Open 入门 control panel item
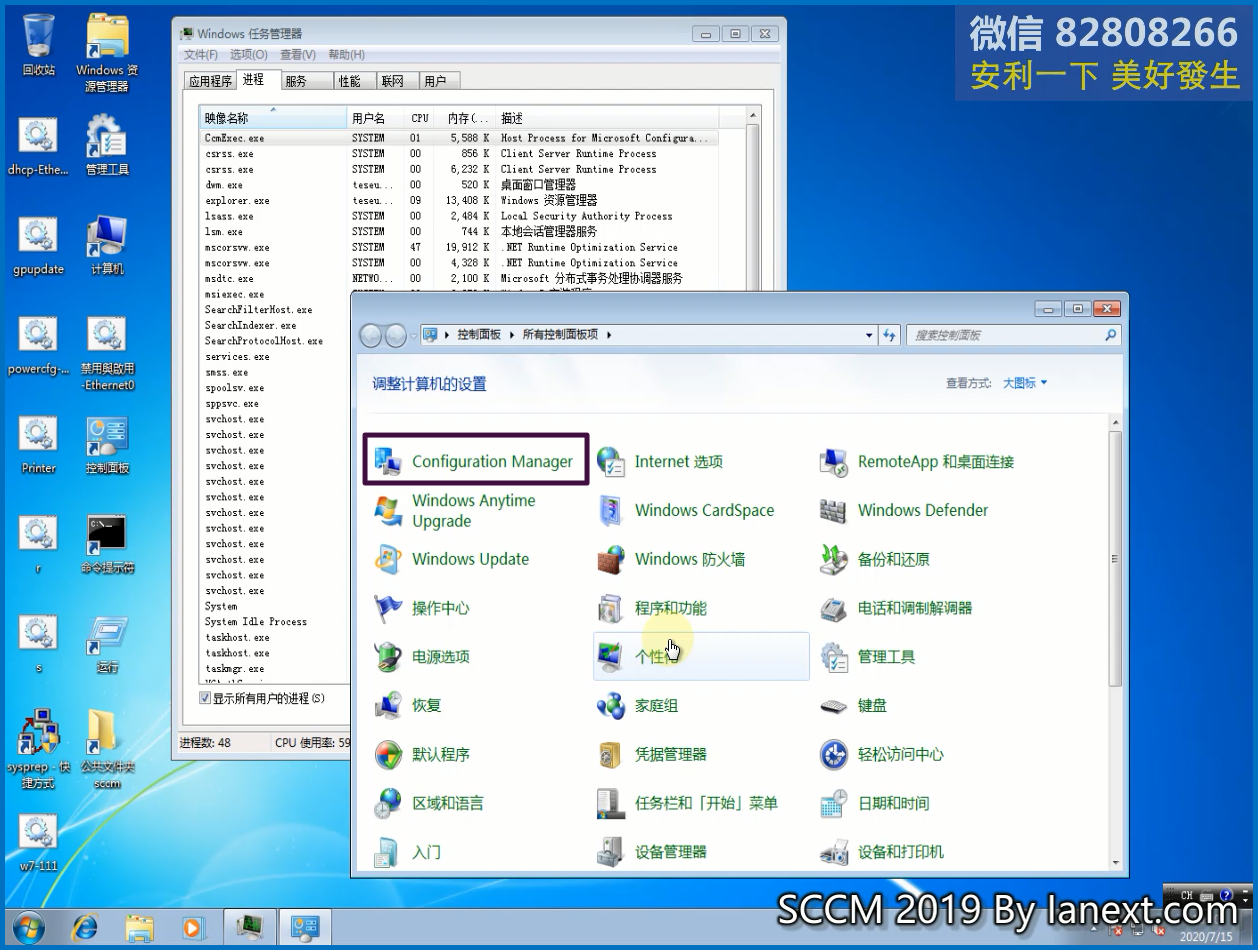 click(408, 852)
